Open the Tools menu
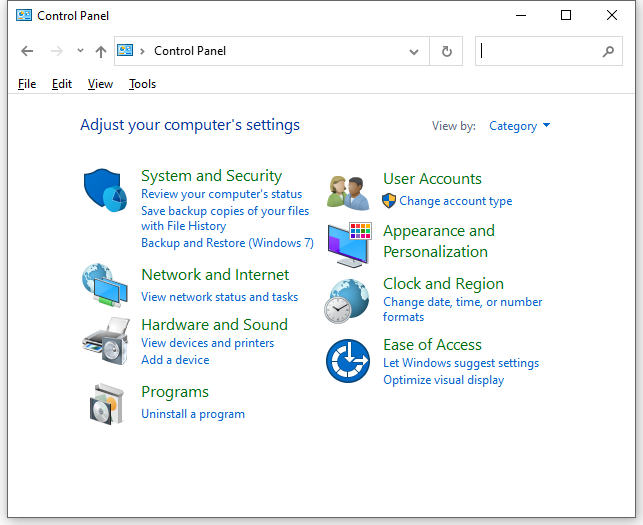Viewport: 643px width, 525px height. click(x=142, y=84)
